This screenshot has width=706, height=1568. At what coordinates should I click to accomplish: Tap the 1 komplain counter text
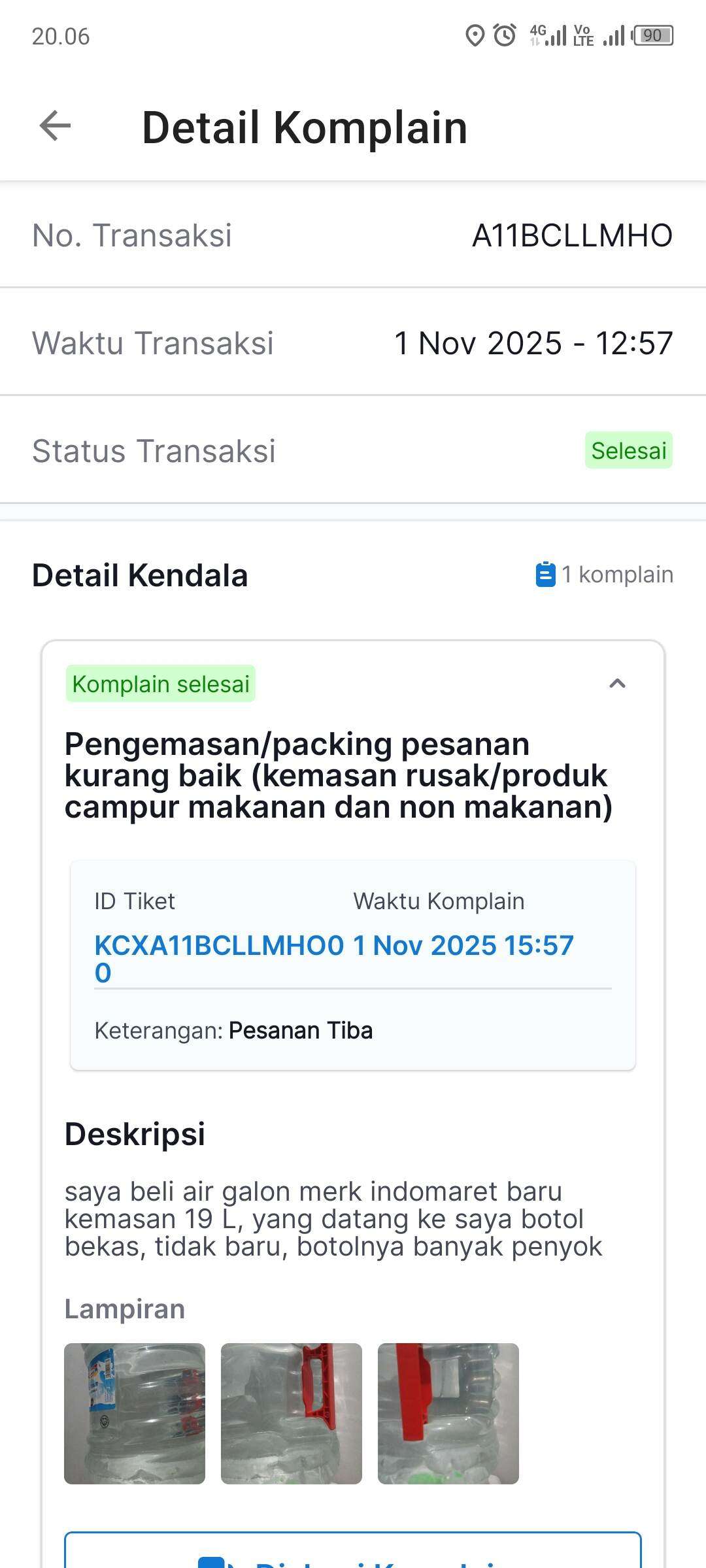pyautogui.click(x=616, y=575)
